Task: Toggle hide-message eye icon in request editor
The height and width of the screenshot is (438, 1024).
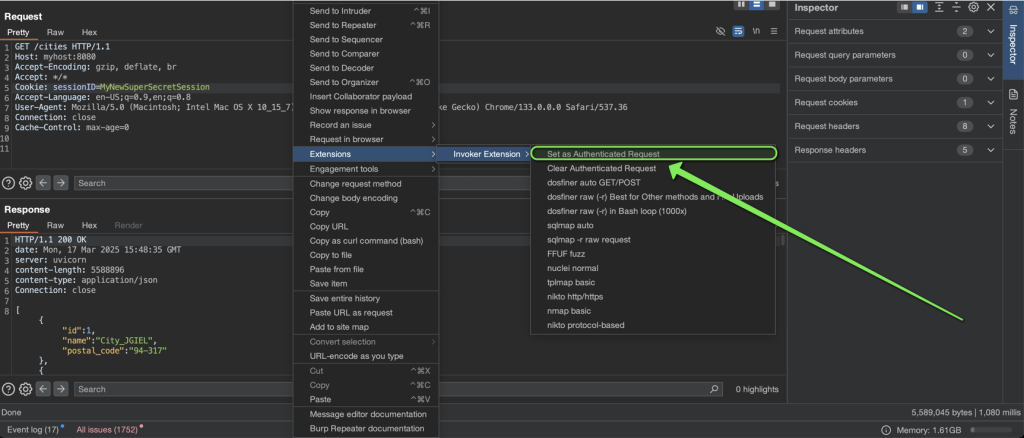Action: tap(720, 31)
